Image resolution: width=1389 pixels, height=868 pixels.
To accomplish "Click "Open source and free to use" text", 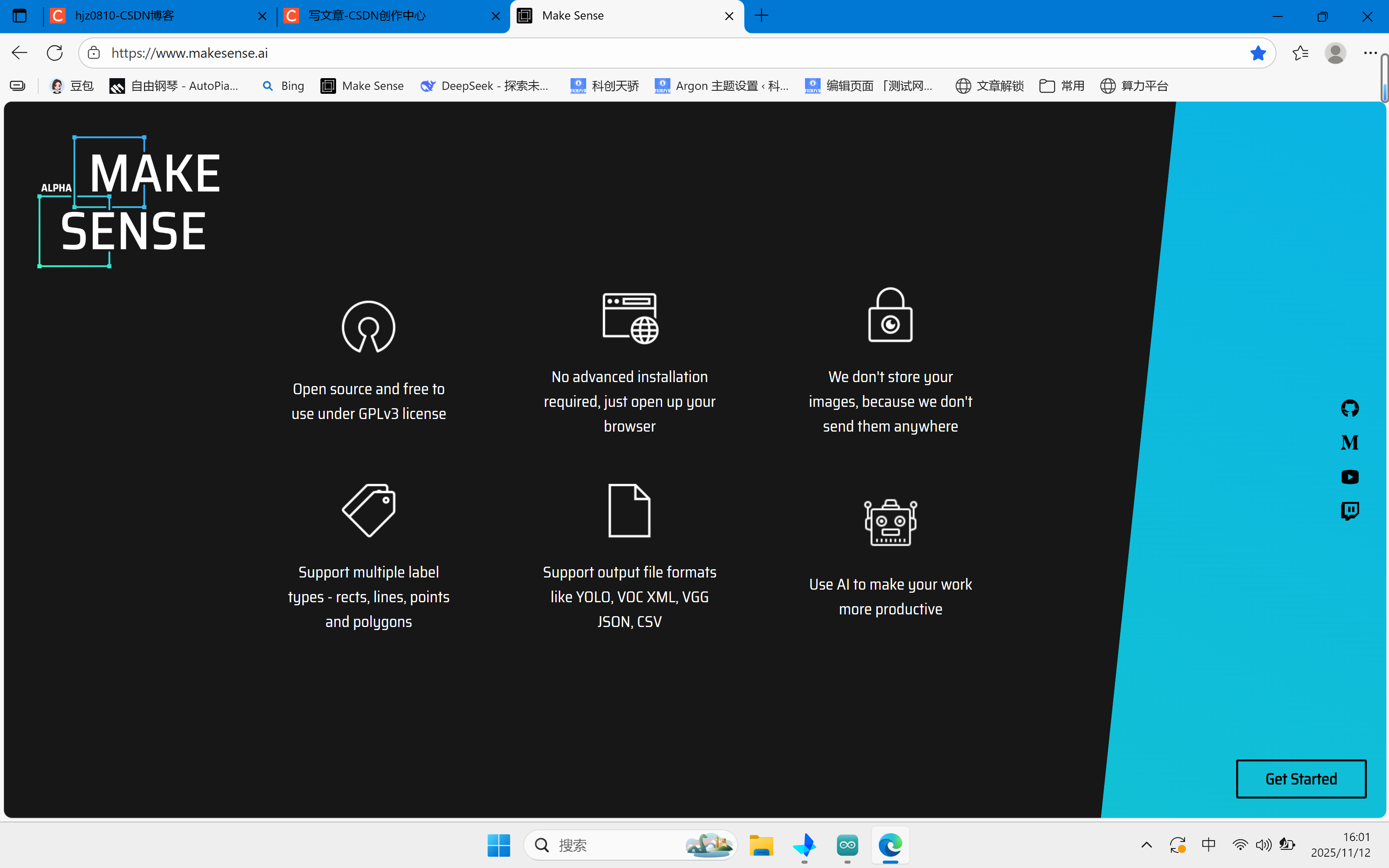I will point(369,401).
